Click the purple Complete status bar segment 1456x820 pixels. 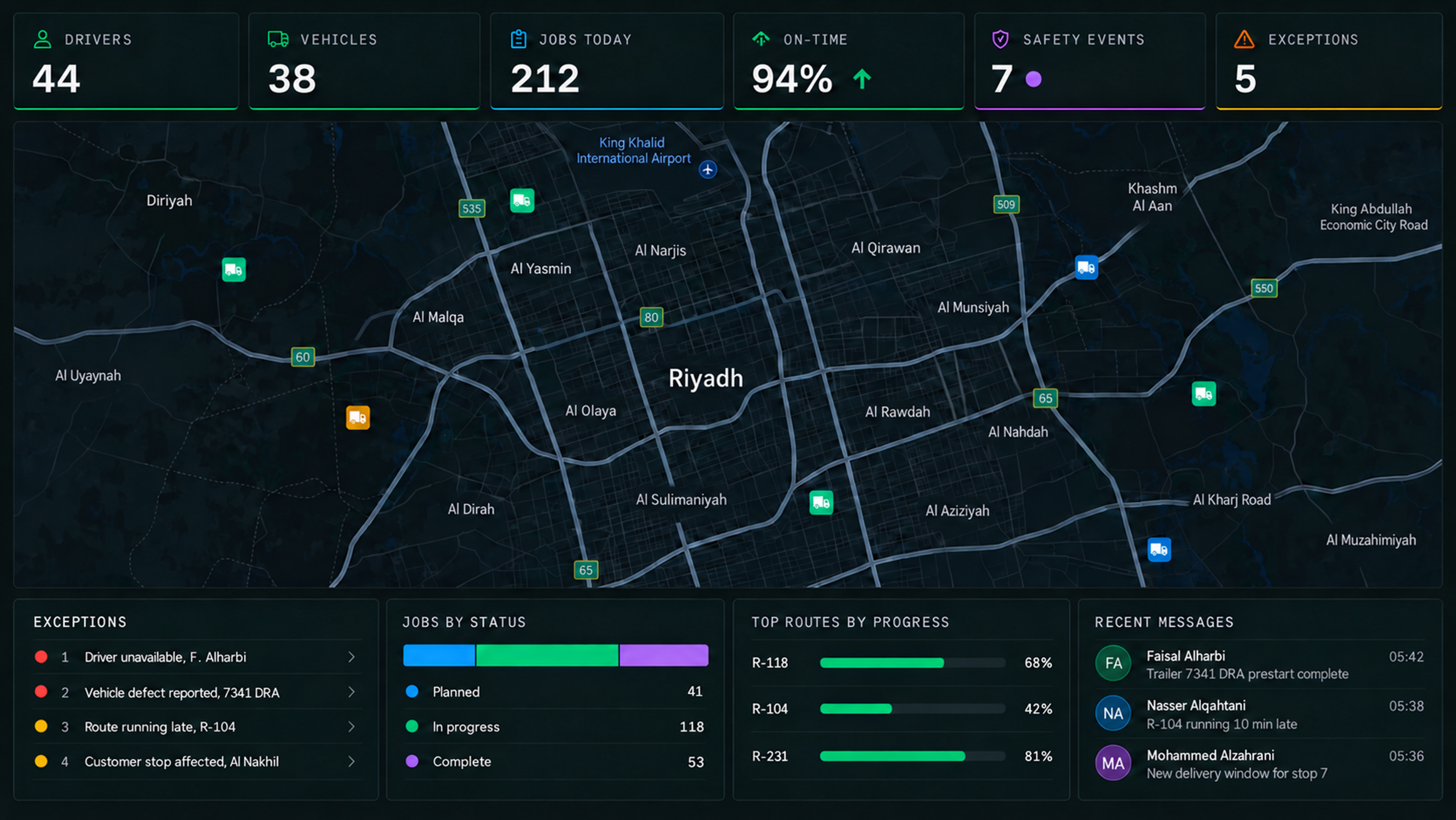pyautogui.click(x=664, y=655)
